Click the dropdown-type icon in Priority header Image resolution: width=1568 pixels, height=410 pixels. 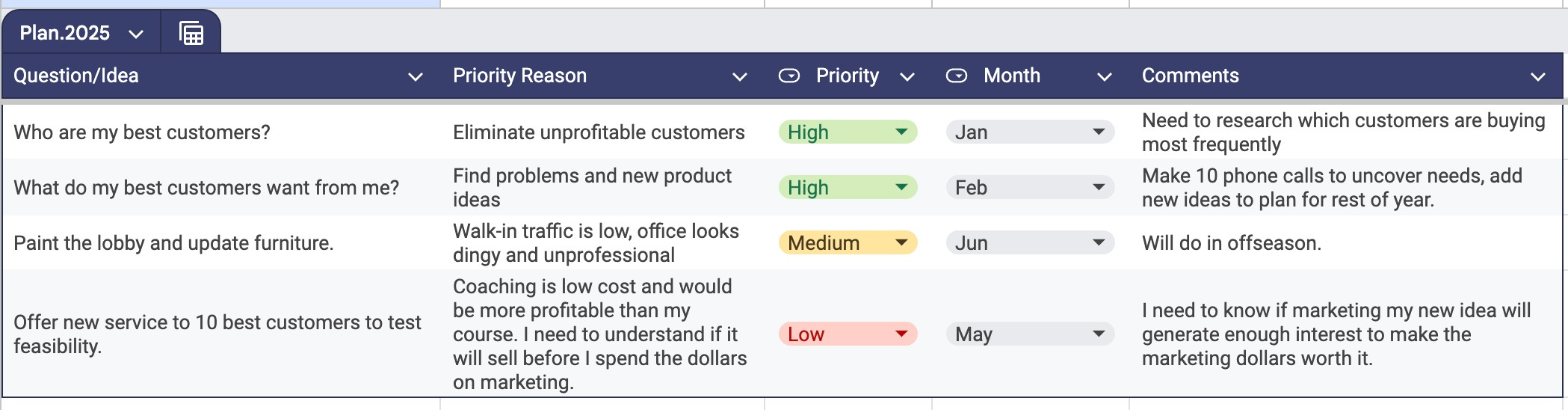[x=789, y=76]
